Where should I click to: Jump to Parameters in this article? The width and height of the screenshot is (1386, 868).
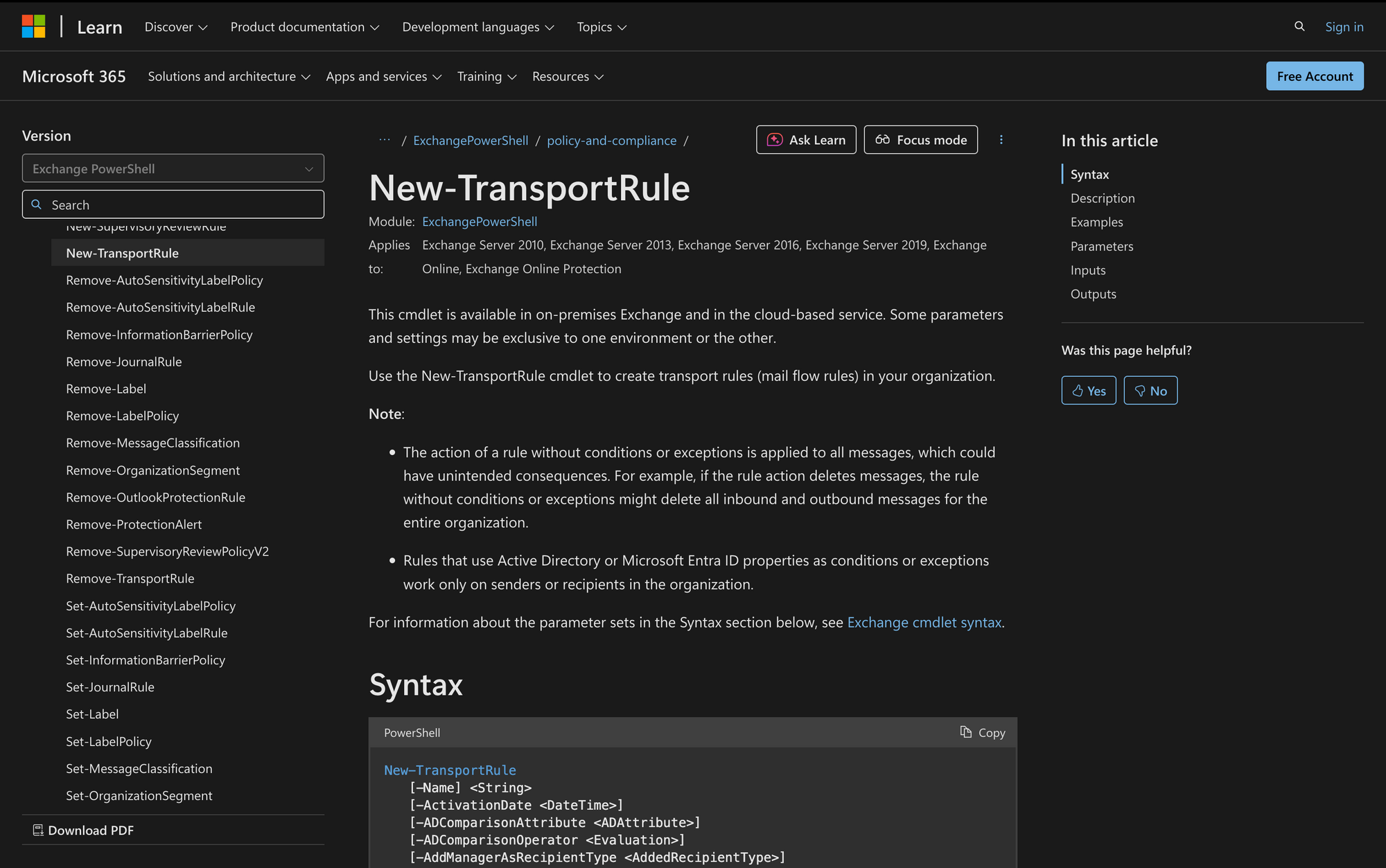(x=1102, y=246)
